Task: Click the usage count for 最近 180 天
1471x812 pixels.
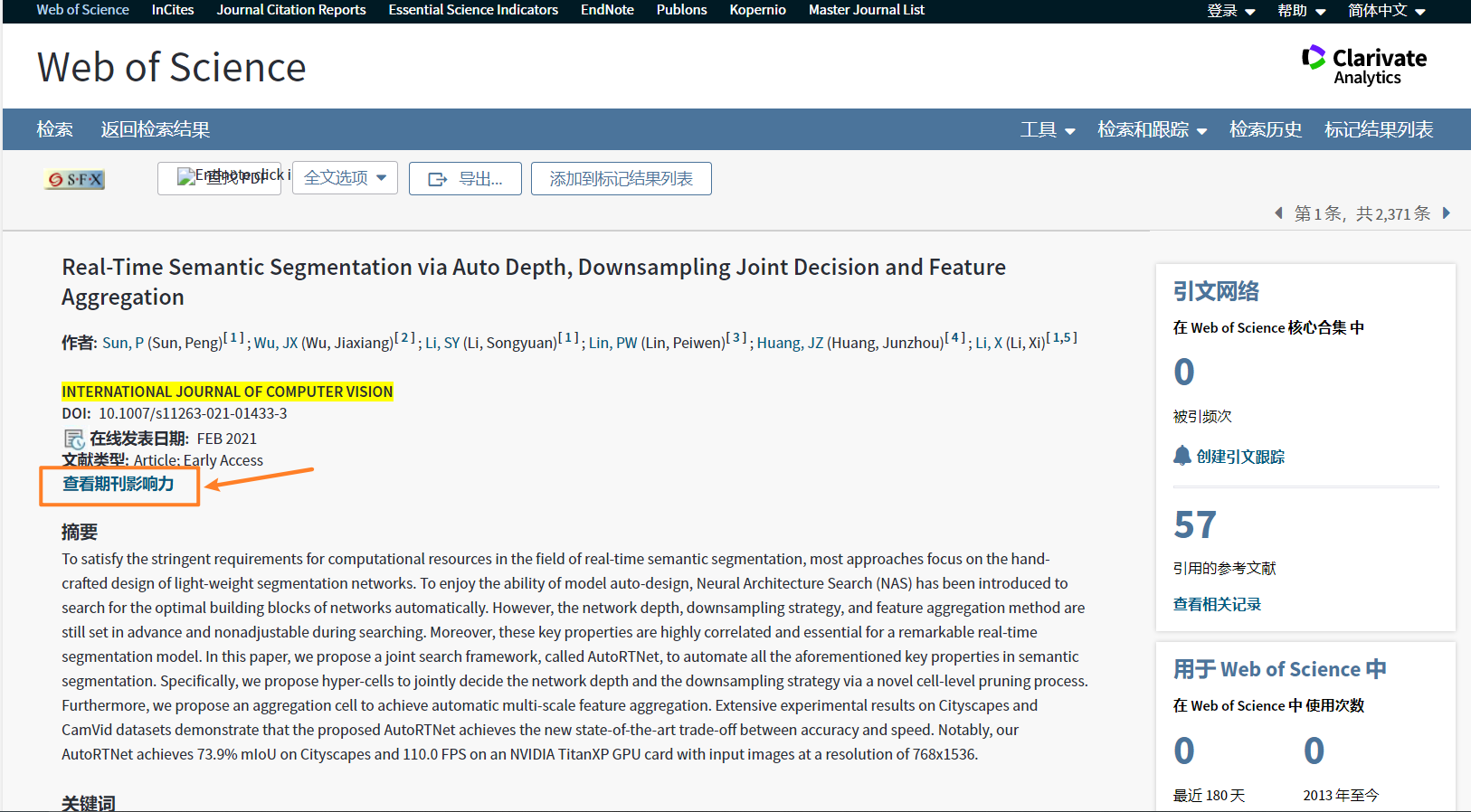Action: click(1184, 751)
